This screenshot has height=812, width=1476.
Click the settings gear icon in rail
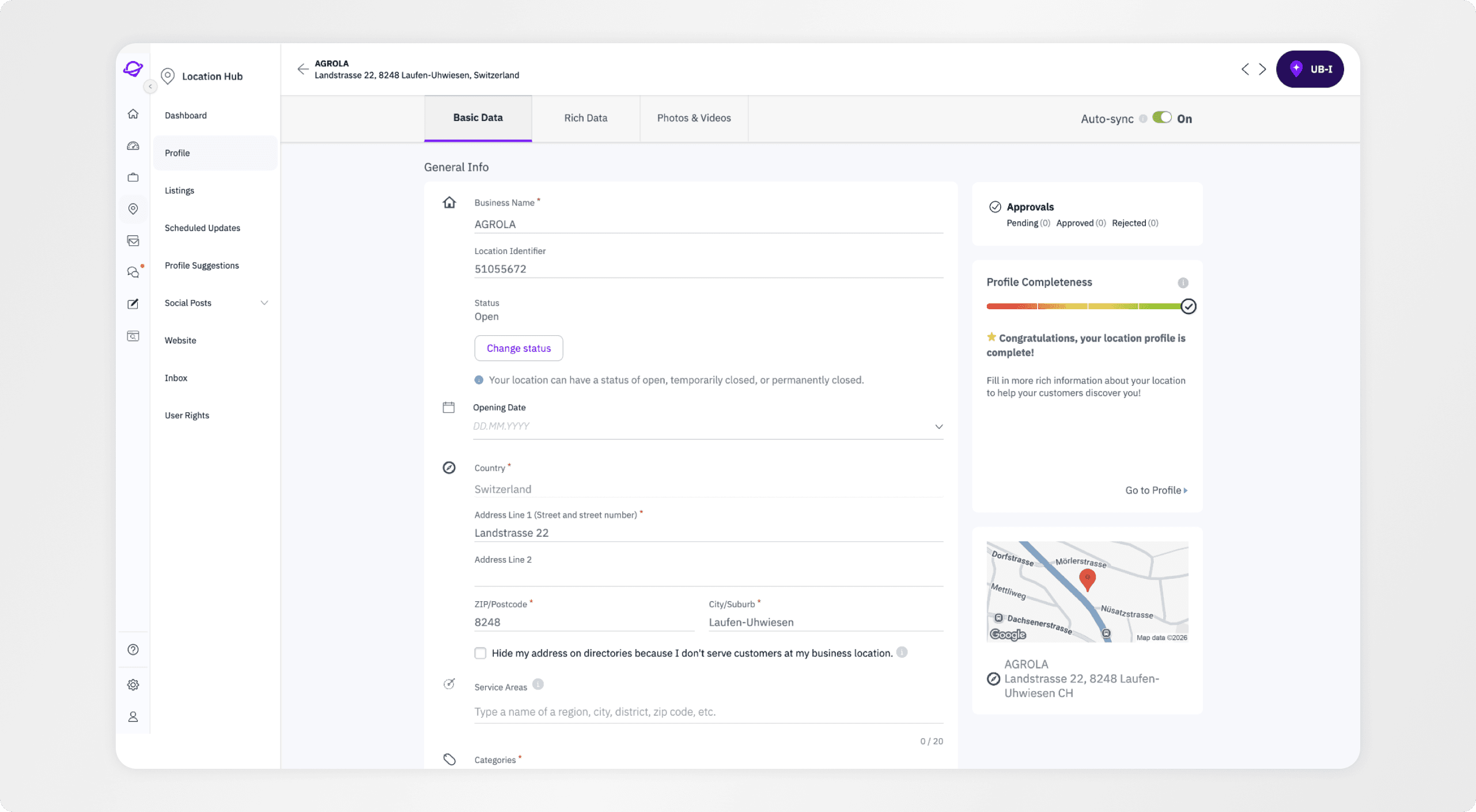tap(133, 685)
